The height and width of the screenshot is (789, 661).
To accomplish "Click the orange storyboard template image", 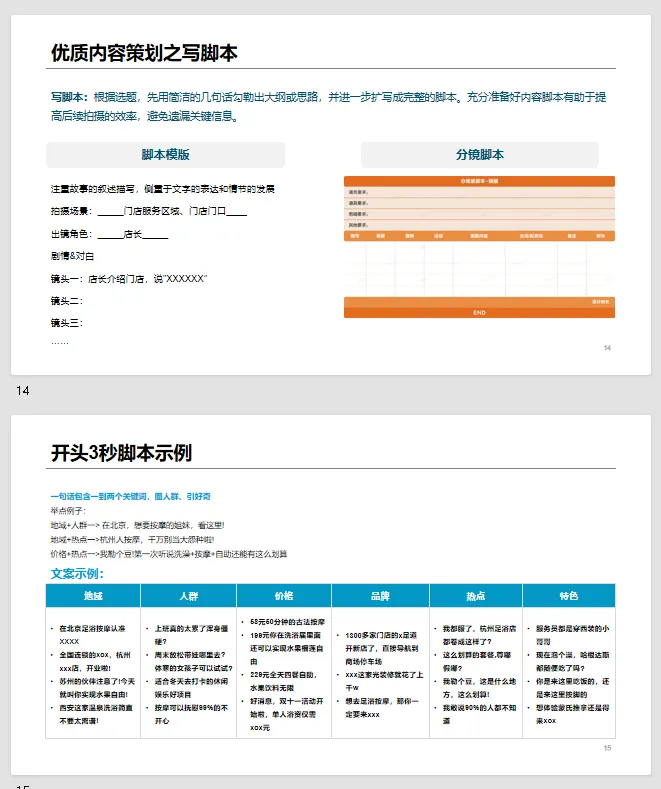I will click(x=479, y=247).
